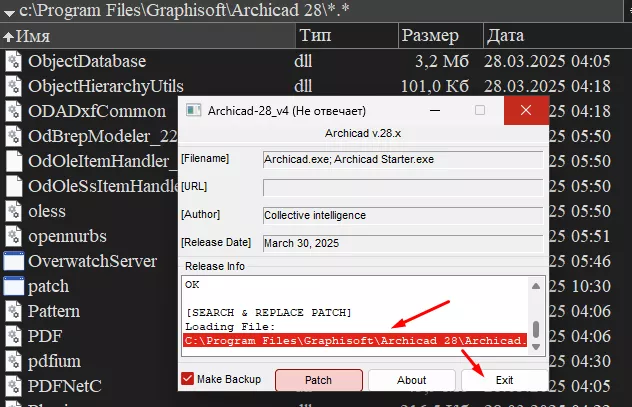Click the pdfium file icon
This screenshot has width=632, height=407.
click(14, 361)
